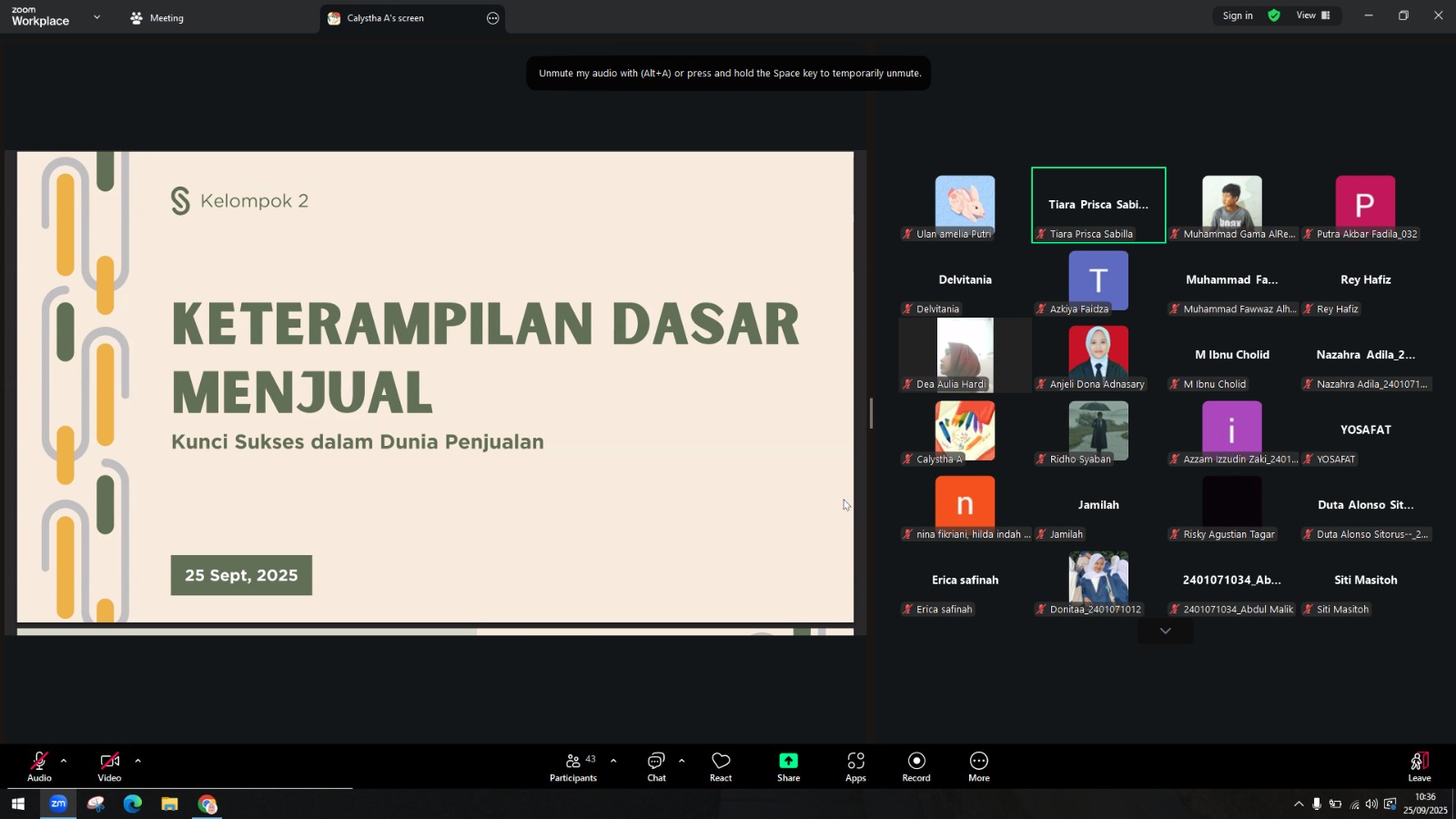The width and height of the screenshot is (1456, 819).
Task: Expand video options arrow next to Video
Action: 137,761
